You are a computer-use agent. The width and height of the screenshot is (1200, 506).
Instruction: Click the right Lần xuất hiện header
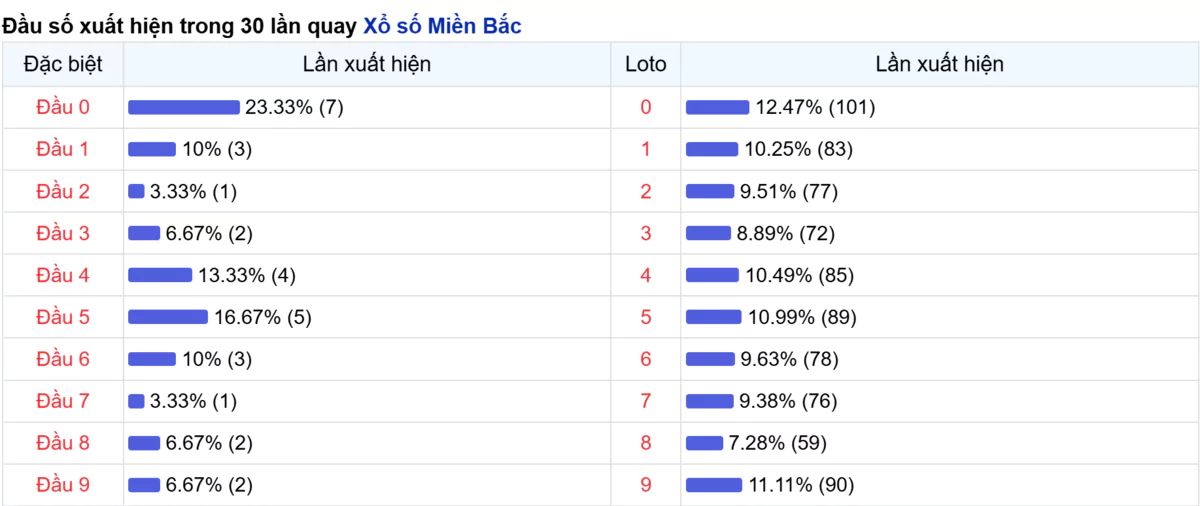[940, 64]
